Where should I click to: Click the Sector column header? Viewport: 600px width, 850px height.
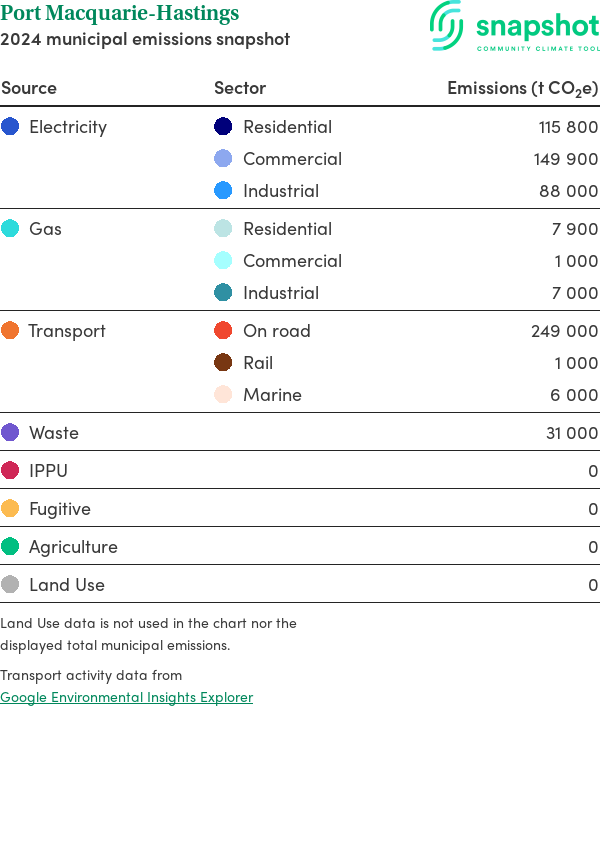(x=240, y=88)
